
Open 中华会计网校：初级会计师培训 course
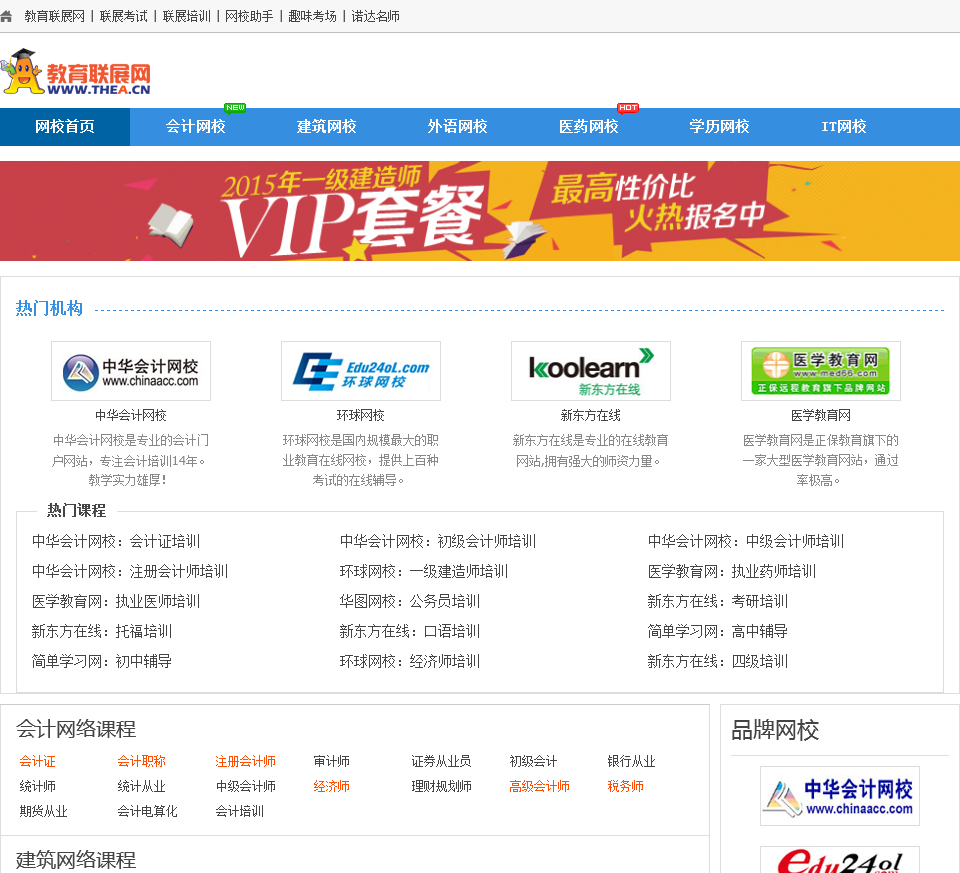point(438,541)
